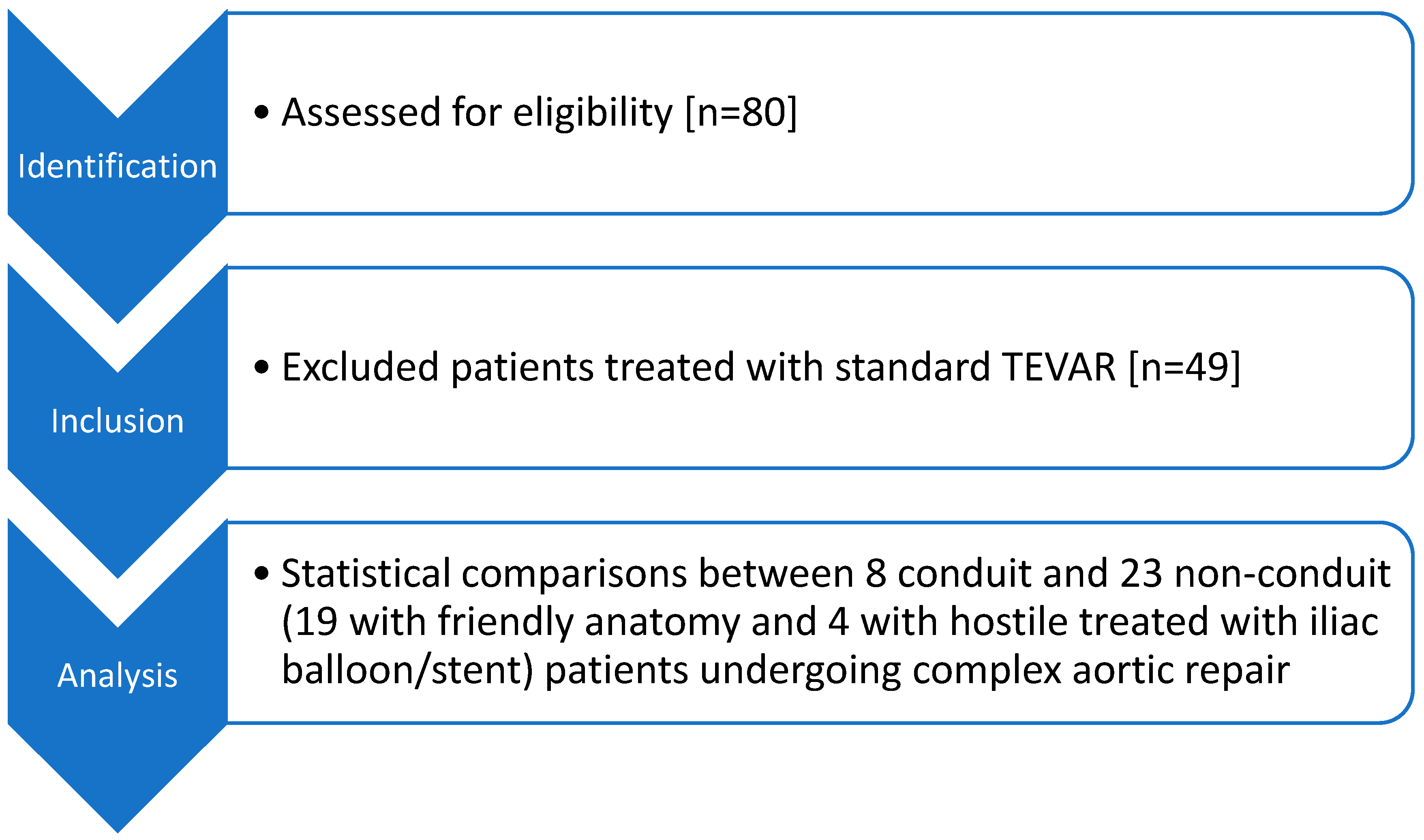Click the Analysis chevron label
The image size is (1424, 840).
coord(117,675)
